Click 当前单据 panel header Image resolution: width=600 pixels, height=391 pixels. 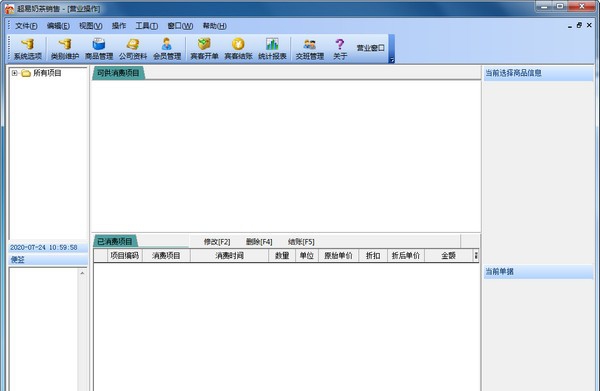point(538,272)
